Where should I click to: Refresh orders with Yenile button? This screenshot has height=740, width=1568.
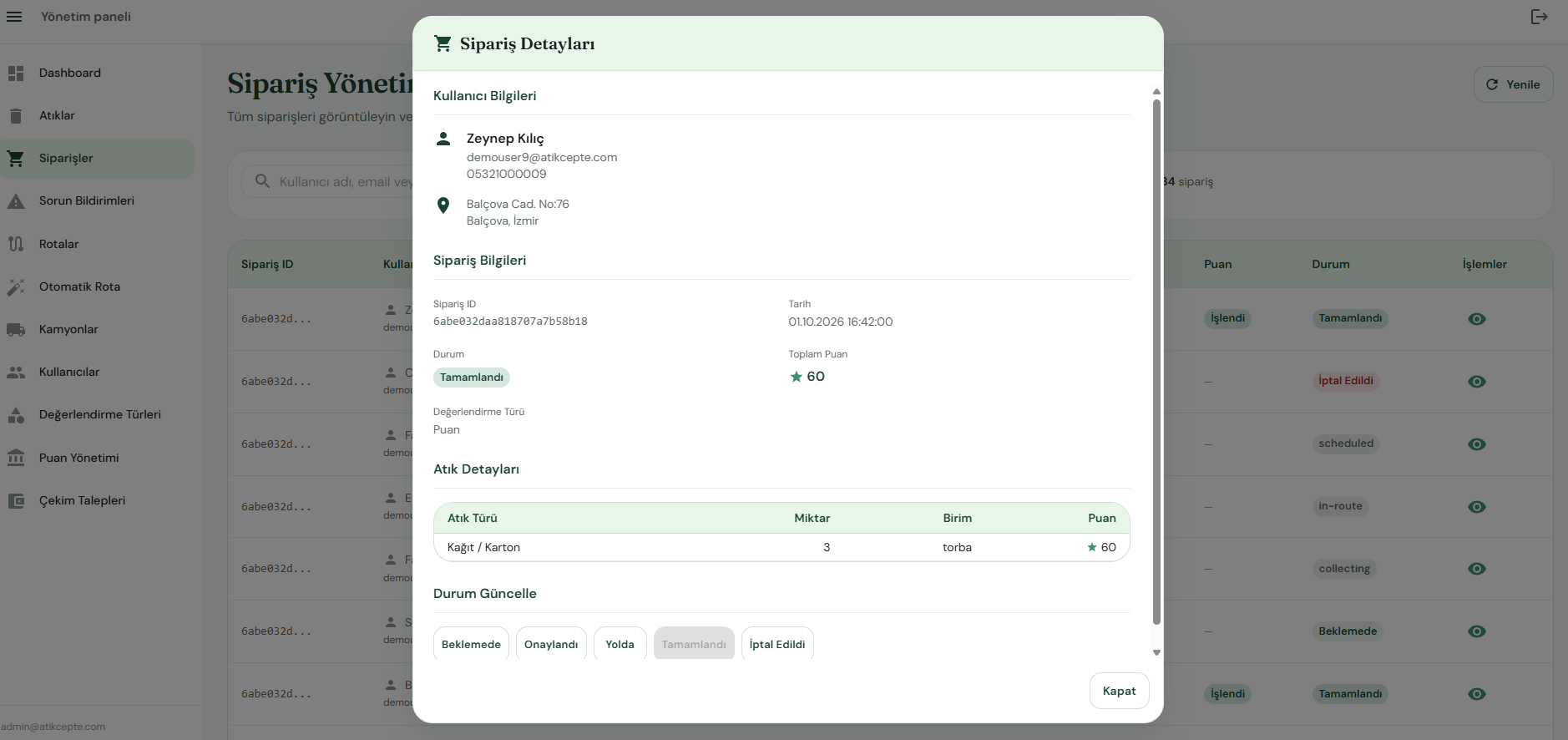point(1513,84)
